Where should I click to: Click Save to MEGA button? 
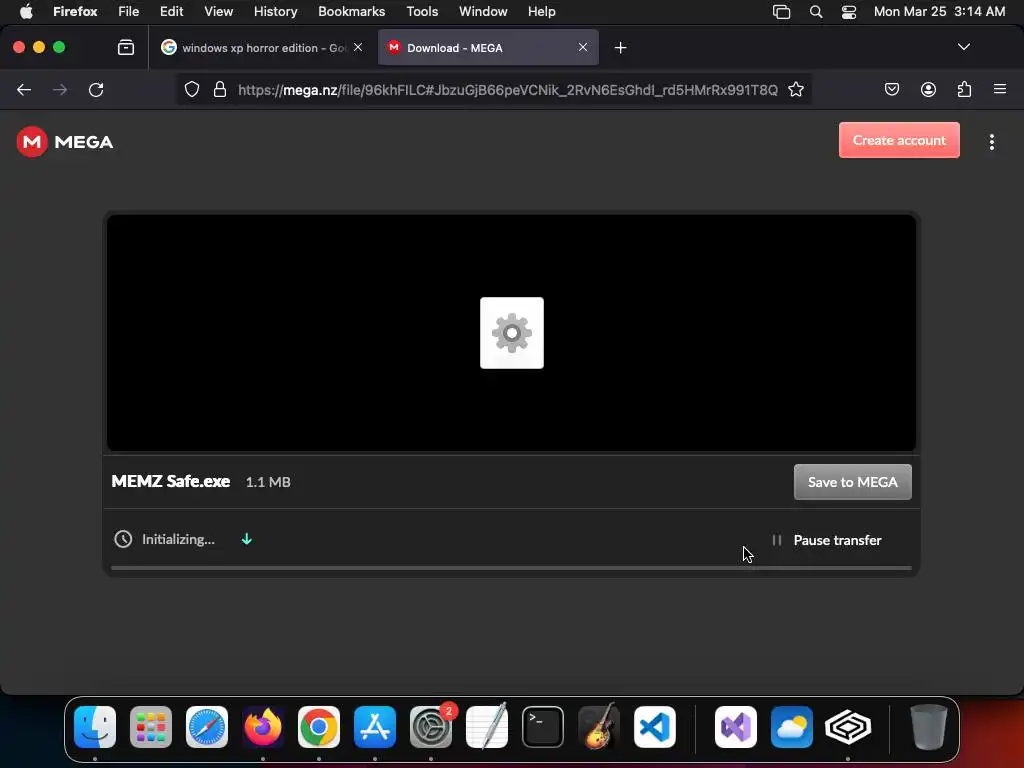pos(852,482)
